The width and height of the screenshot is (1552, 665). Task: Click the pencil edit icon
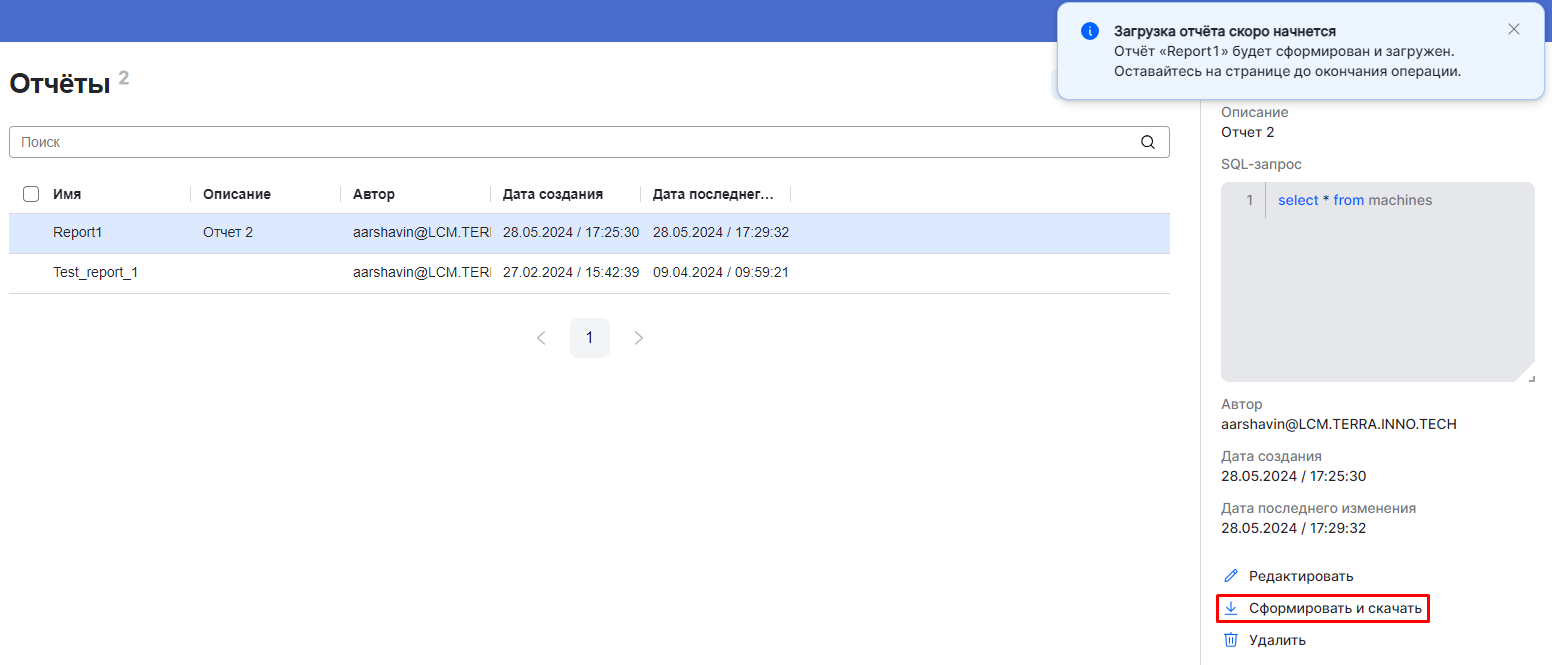pyautogui.click(x=1231, y=576)
